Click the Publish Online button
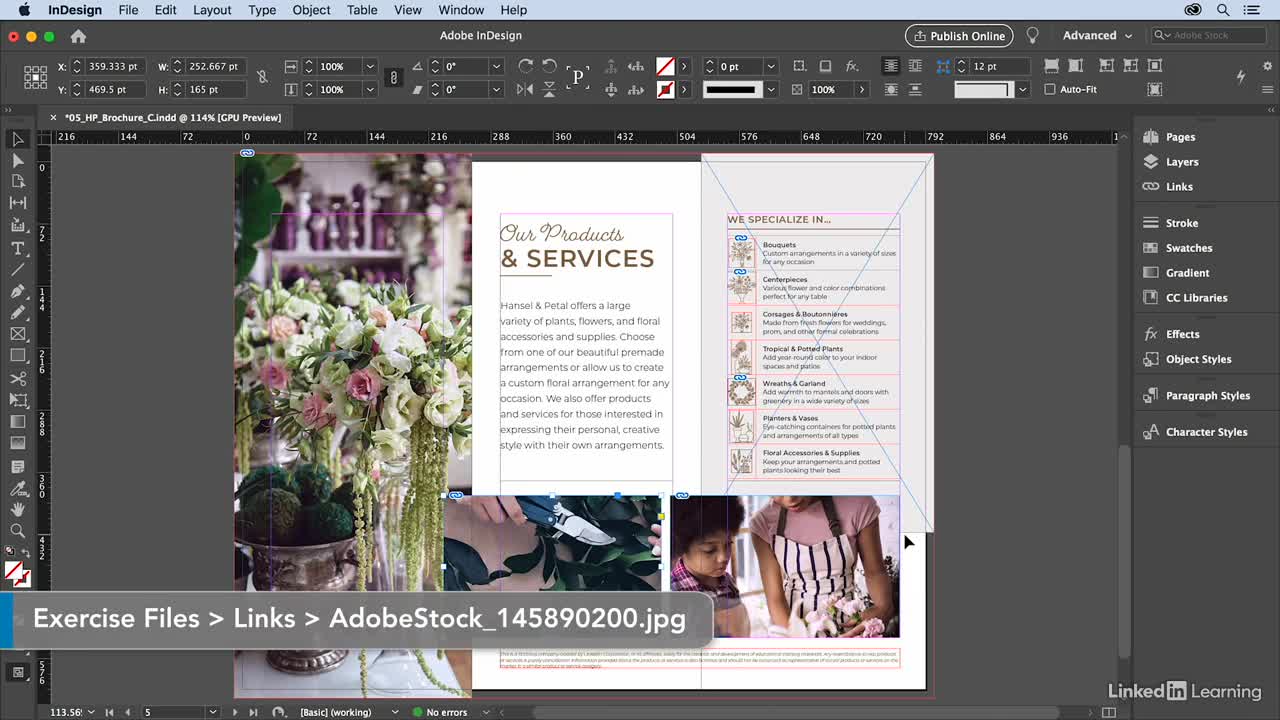The height and width of the screenshot is (720, 1280). pyautogui.click(x=959, y=35)
